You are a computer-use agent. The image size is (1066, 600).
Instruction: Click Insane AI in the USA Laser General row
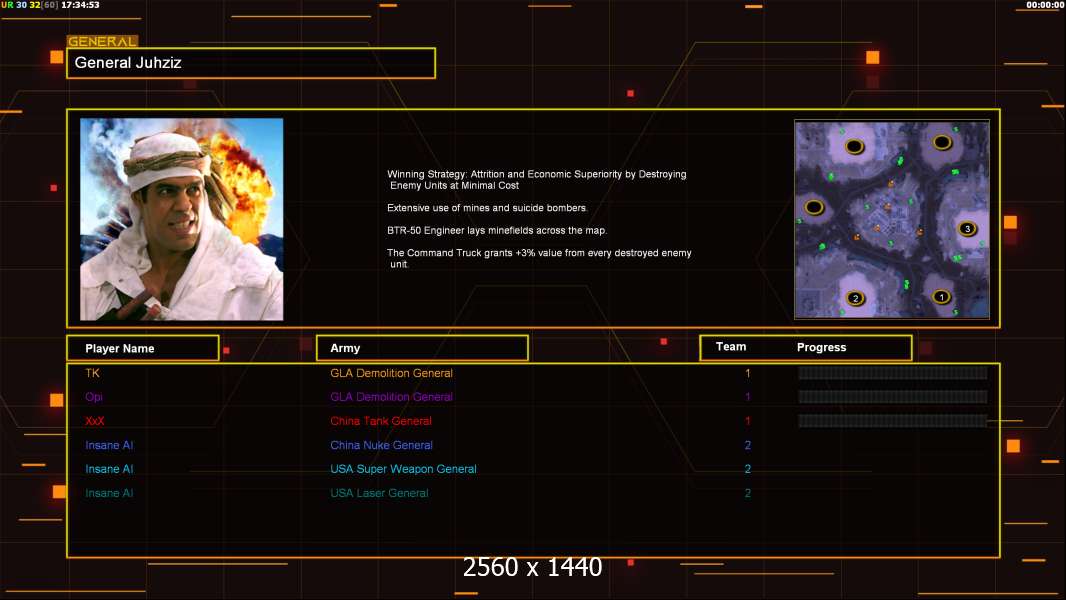(109, 493)
